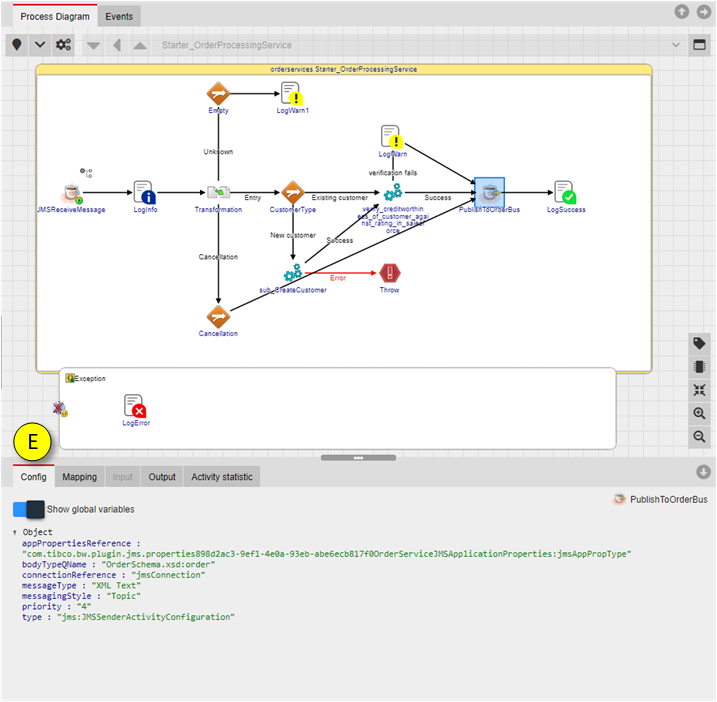Select the LogInfo activity
The width and height of the screenshot is (717, 702).
pos(144,192)
